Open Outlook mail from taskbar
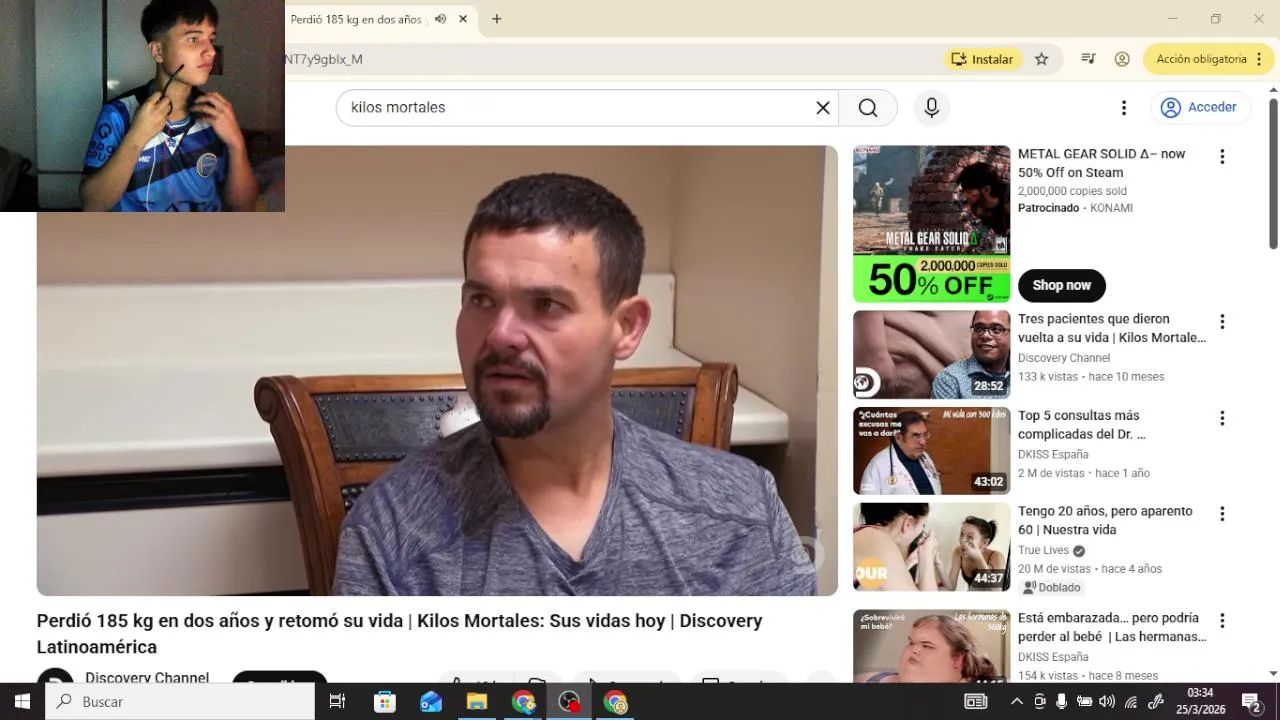The image size is (1280, 720). tap(431, 702)
